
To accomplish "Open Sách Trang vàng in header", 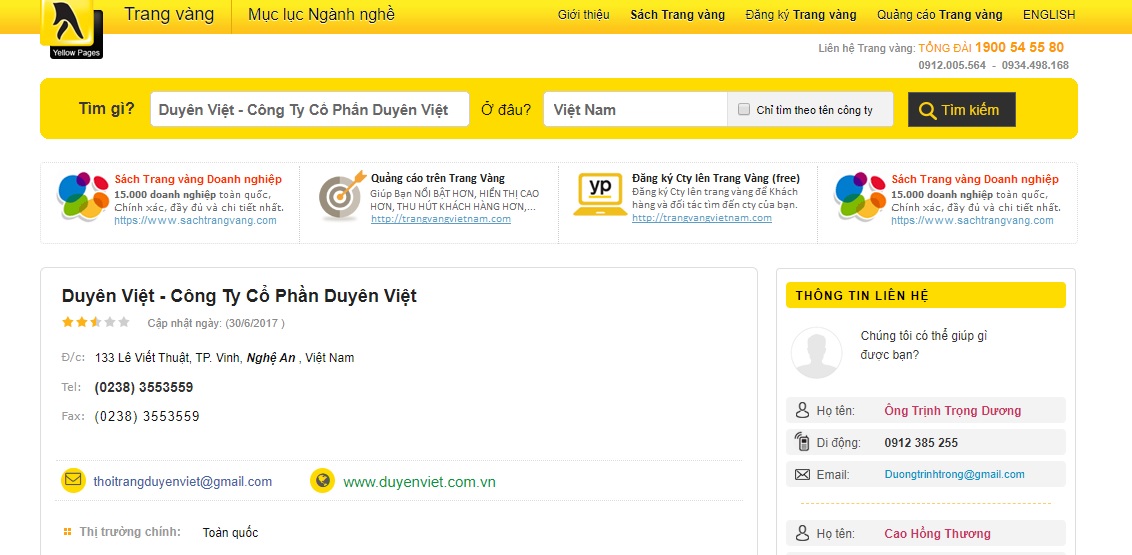I will pos(677,14).
